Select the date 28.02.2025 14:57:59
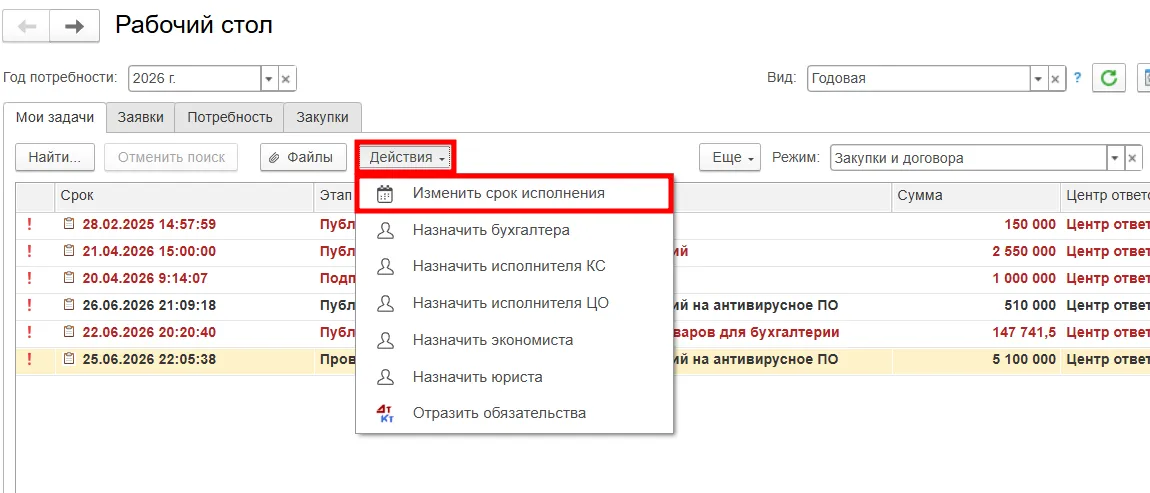Screen dimensions: 1150x493 click(149, 224)
